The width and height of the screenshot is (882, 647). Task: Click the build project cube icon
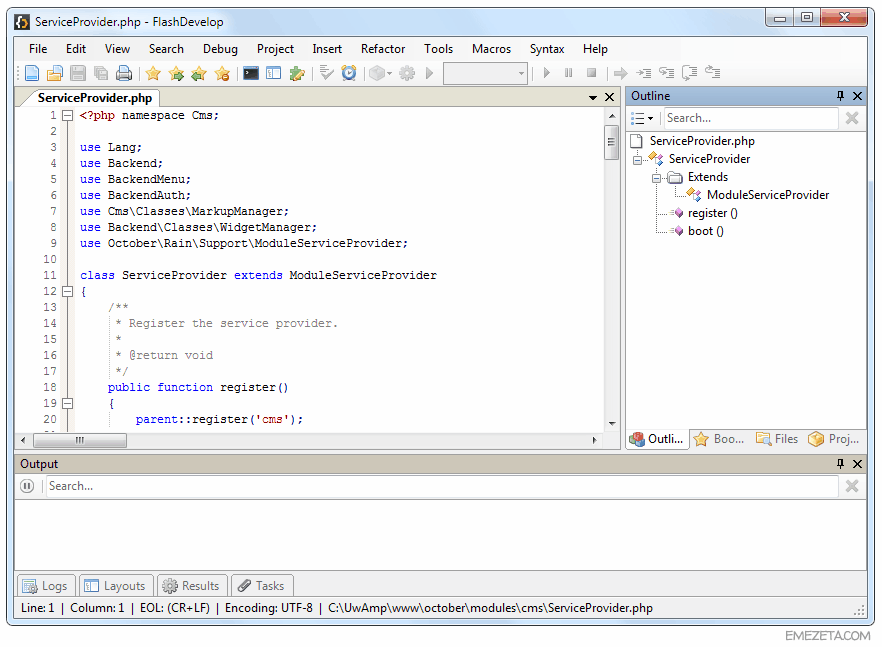tap(377, 73)
